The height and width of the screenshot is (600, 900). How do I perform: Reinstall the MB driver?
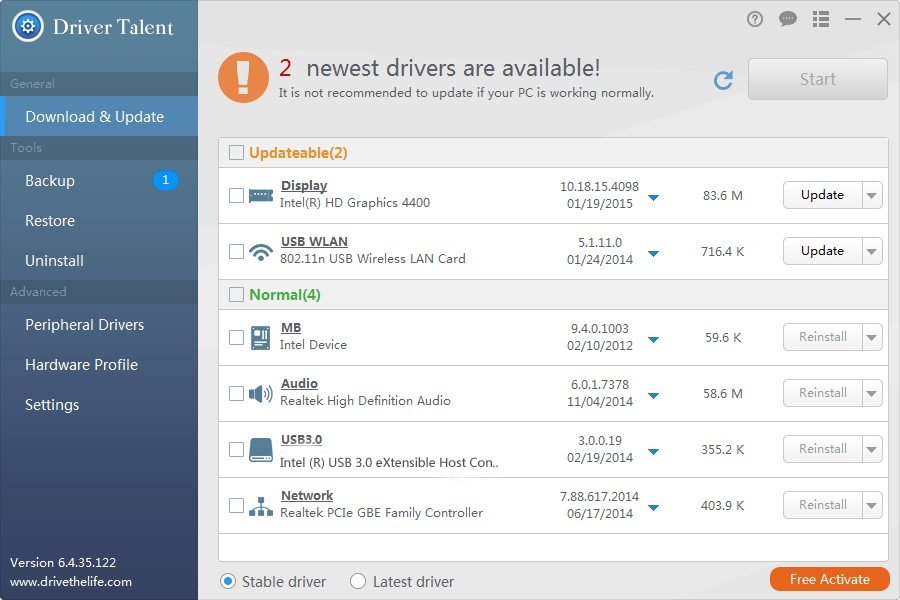tap(823, 337)
